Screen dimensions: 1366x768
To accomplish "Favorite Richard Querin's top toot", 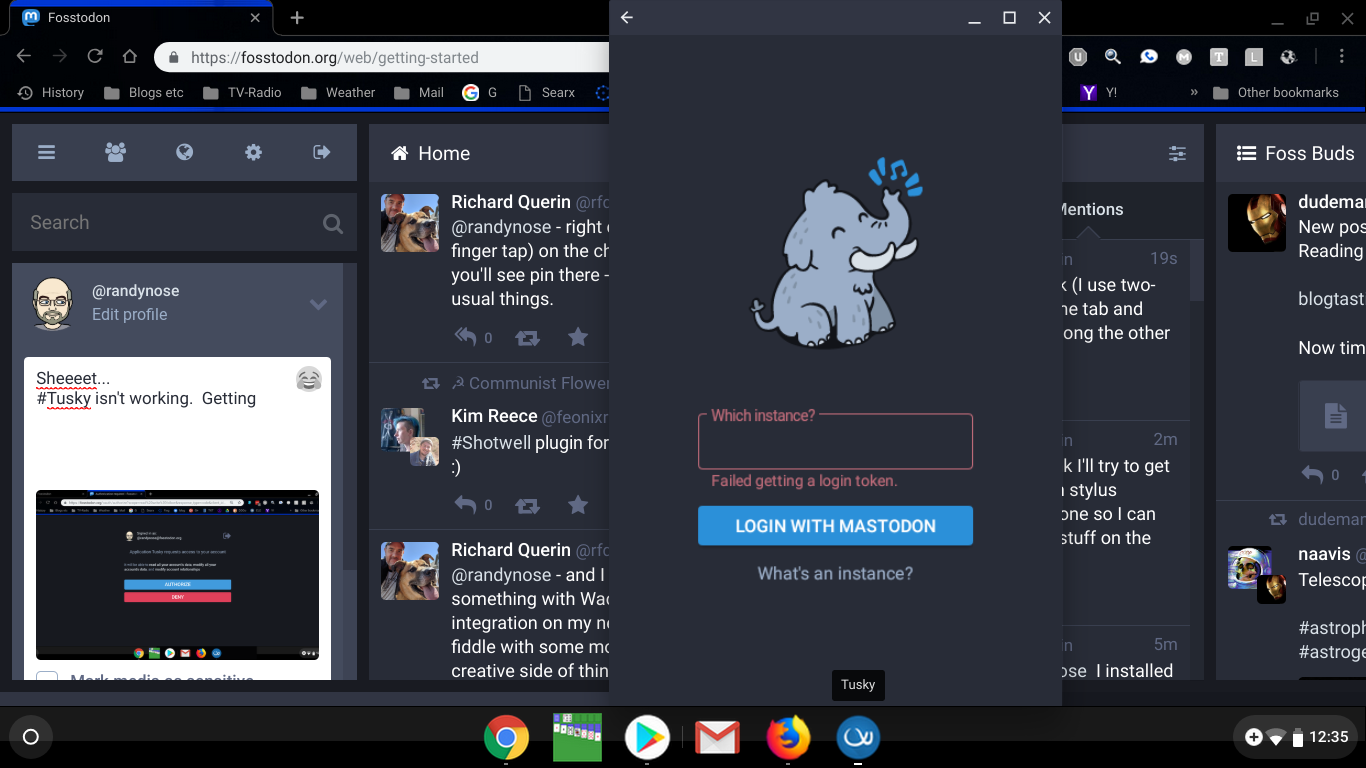I will [577, 337].
